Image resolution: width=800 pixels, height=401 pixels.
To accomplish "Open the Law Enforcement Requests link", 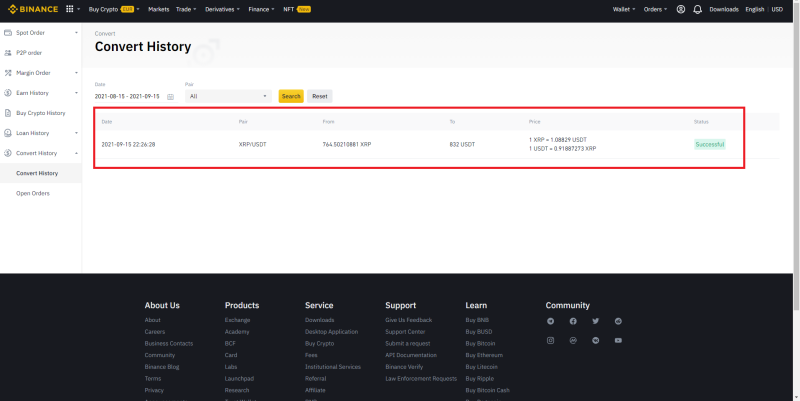I will [421, 379].
